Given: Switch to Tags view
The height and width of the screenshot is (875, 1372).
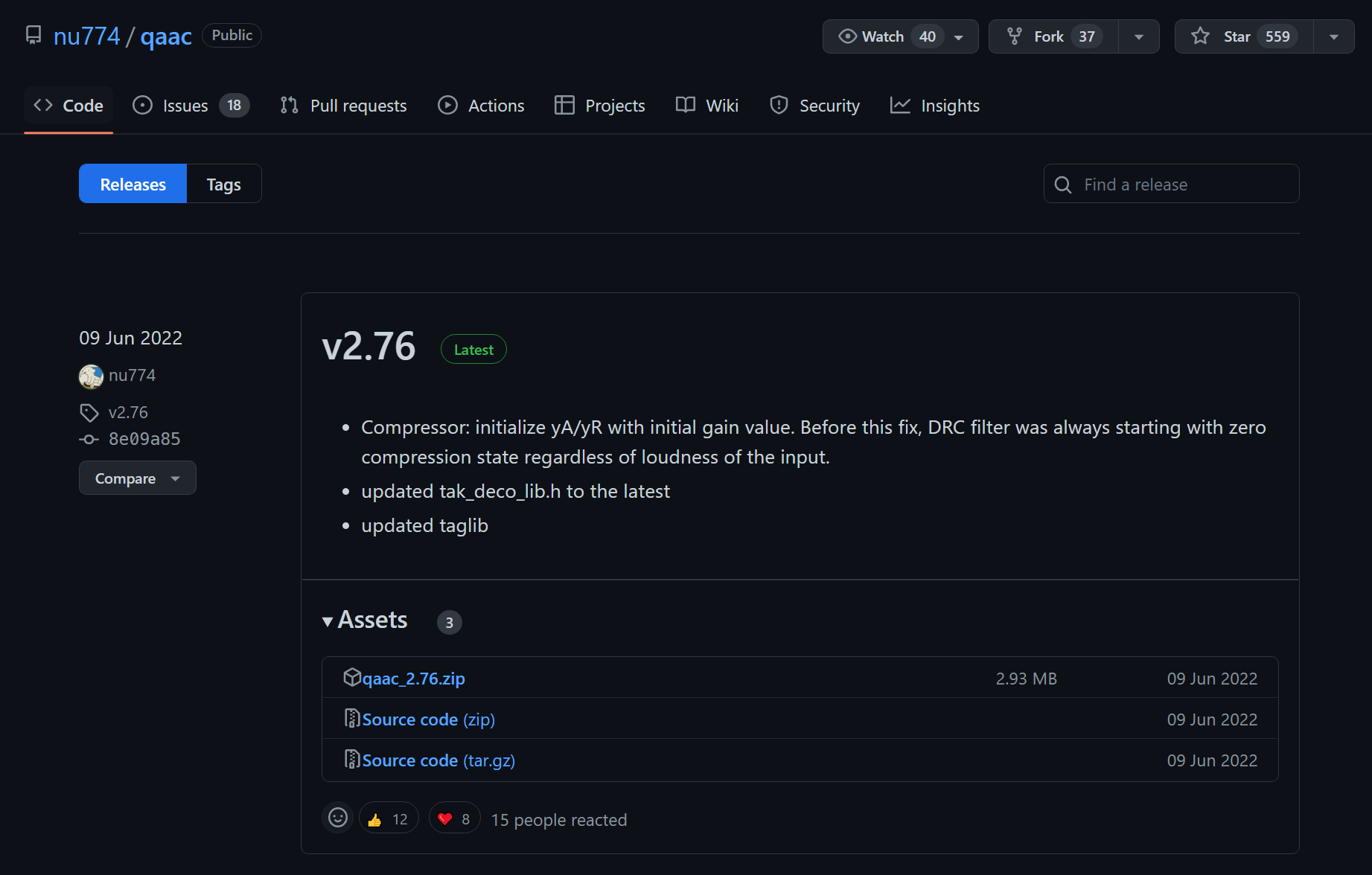Looking at the screenshot, I should pos(223,184).
